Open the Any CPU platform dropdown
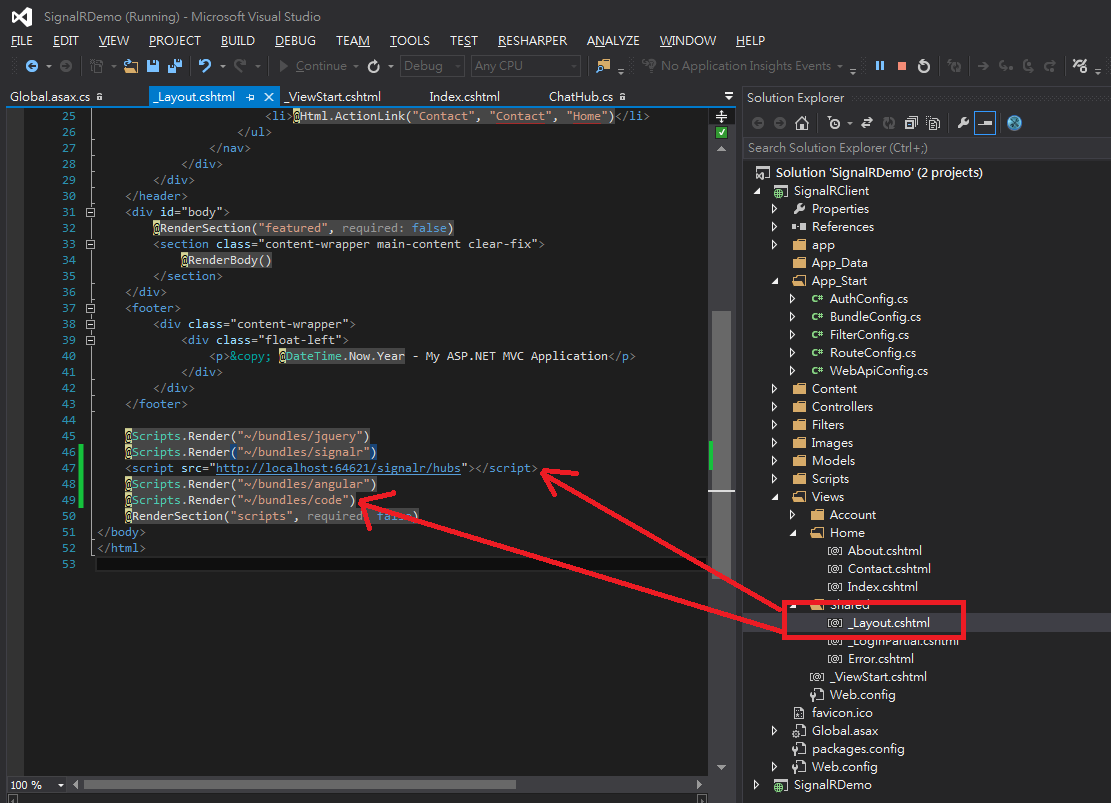 click(526, 66)
